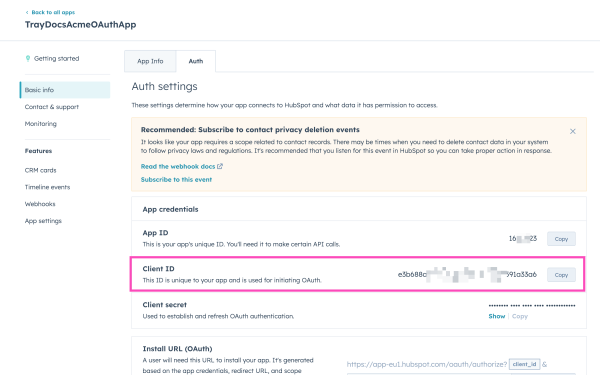Select Basic info in sidebar
The width and height of the screenshot is (600, 375).
(65, 90)
